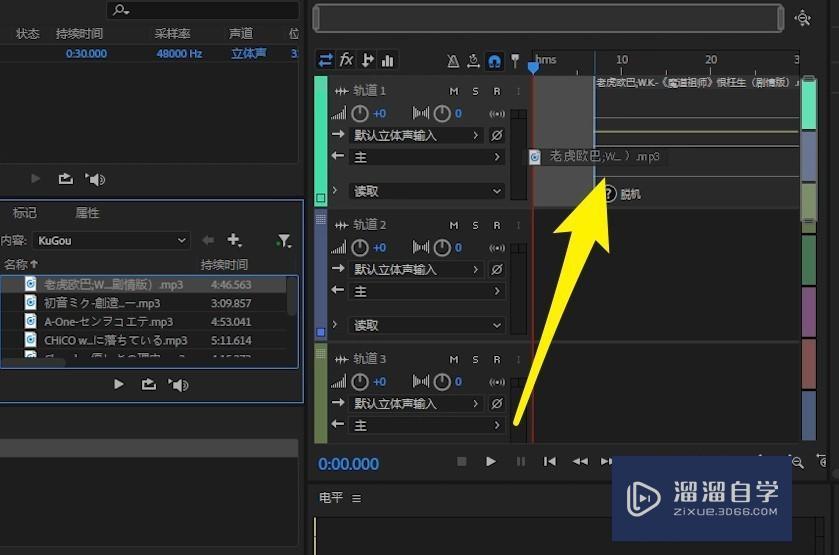Click media browser back arrow icon
This screenshot has height=555, width=839.
point(208,240)
